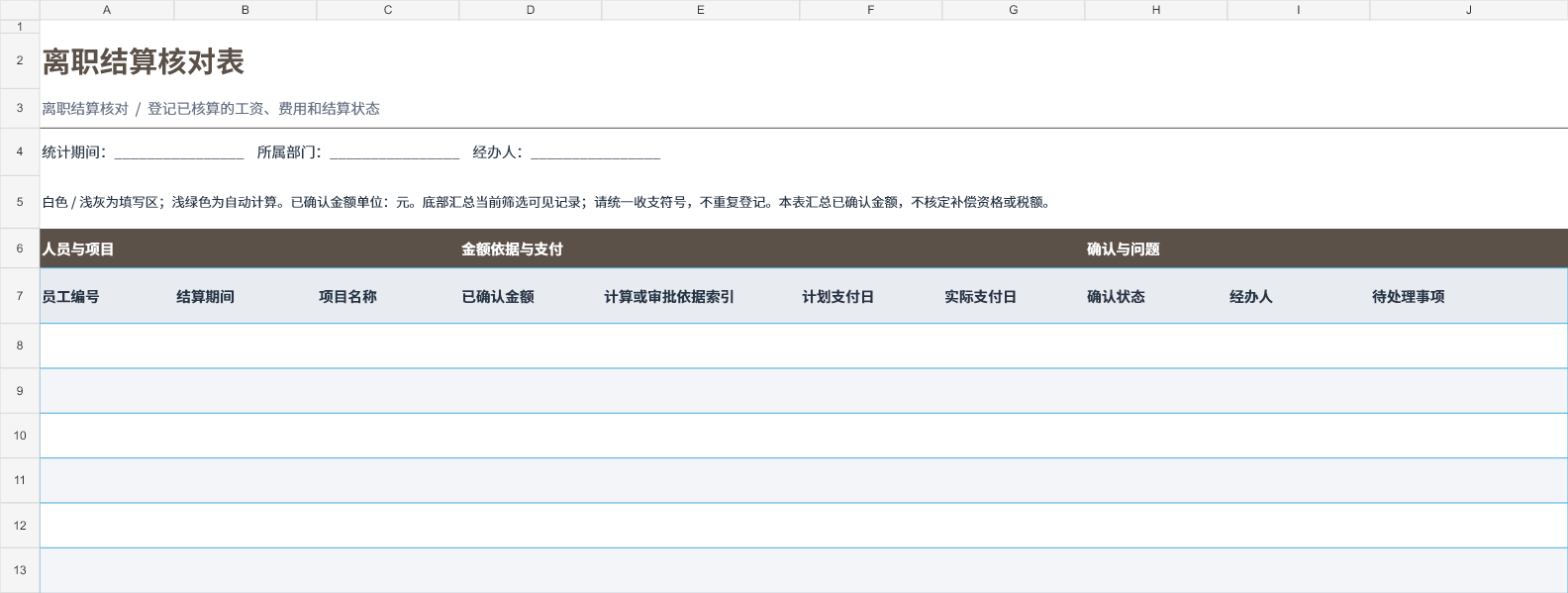This screenshot has width=1568, height=593.
Task: Click section header 人员与项目
Action: tap(78, 249)
